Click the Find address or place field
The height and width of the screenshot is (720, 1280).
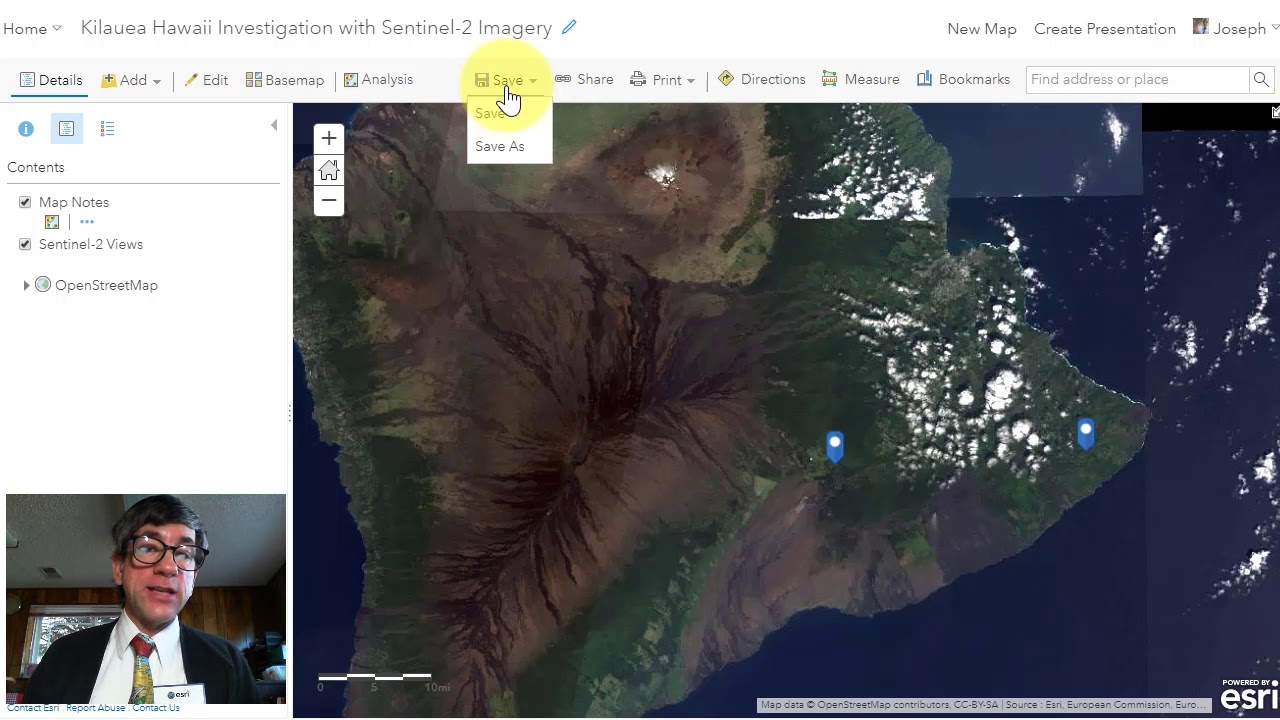(x=1137, y=80)
